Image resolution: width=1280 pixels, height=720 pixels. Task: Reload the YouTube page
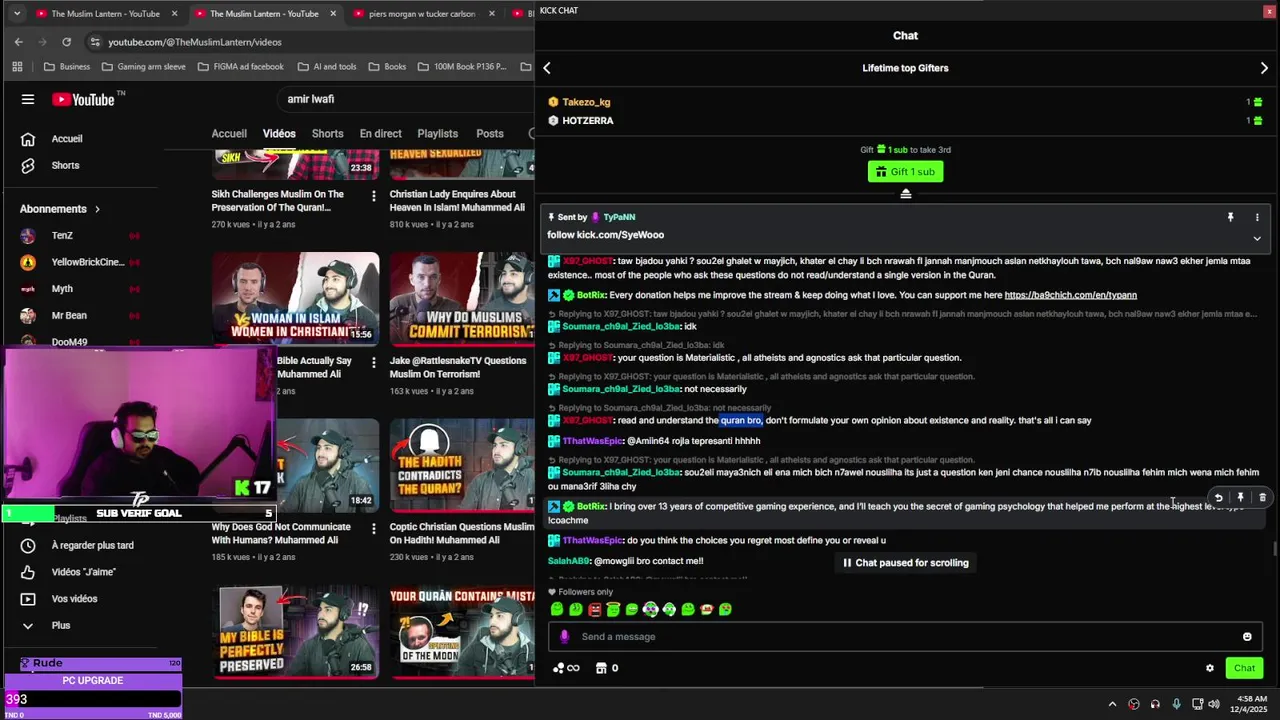click(x=66, y=42)
